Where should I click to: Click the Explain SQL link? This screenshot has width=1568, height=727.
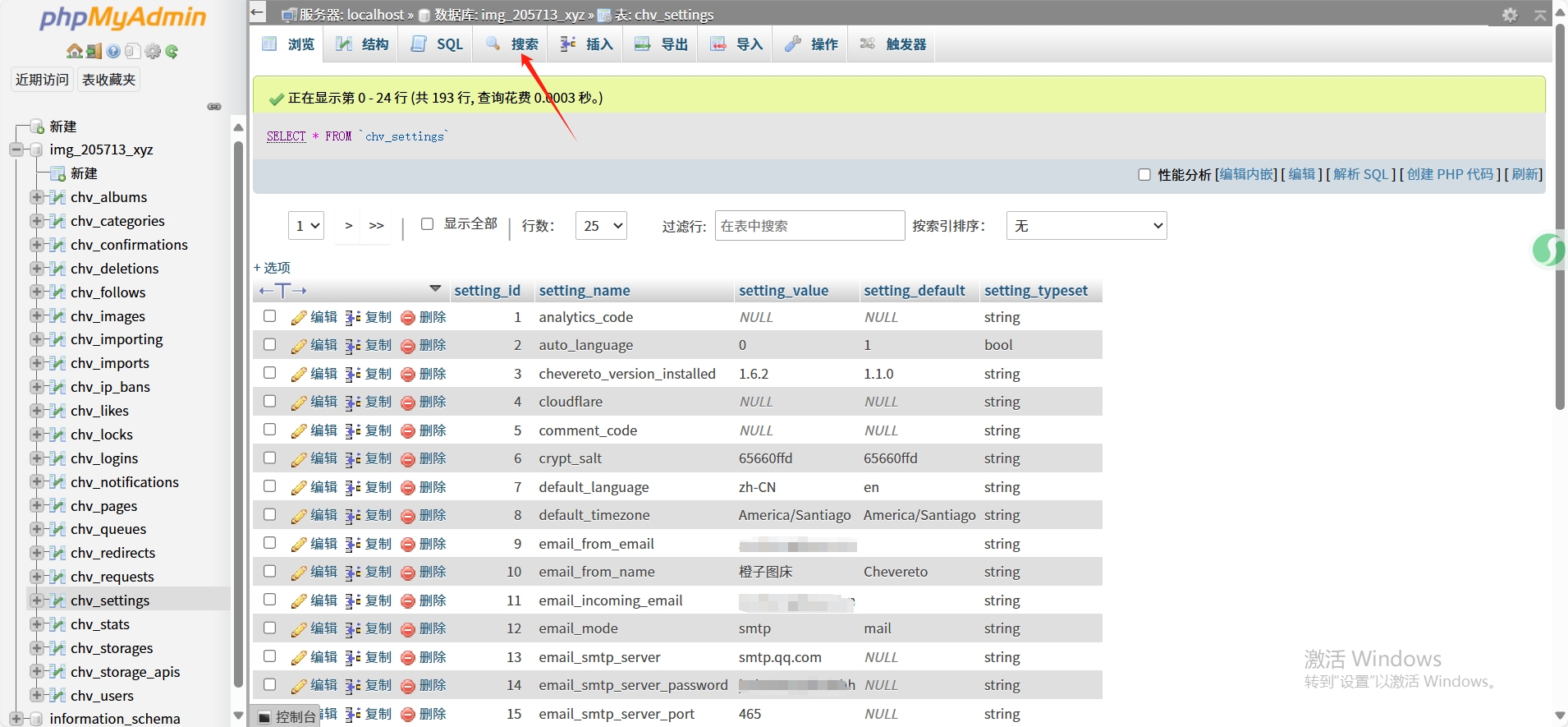pos(1360,175)
